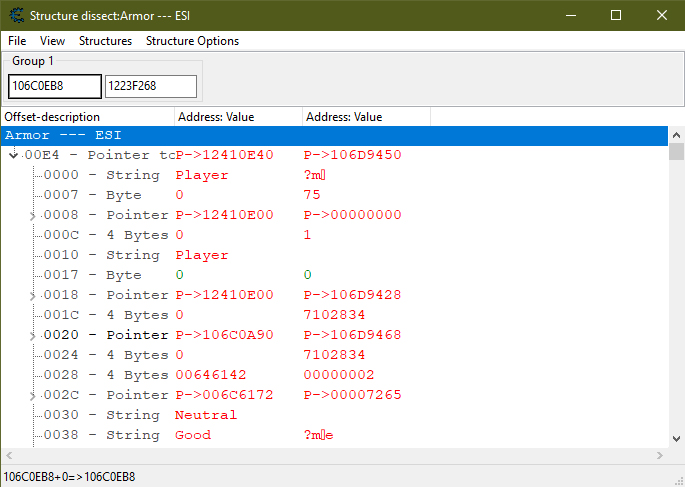Click the Offset-description column header
685x487 pixels.
(88, 117)
